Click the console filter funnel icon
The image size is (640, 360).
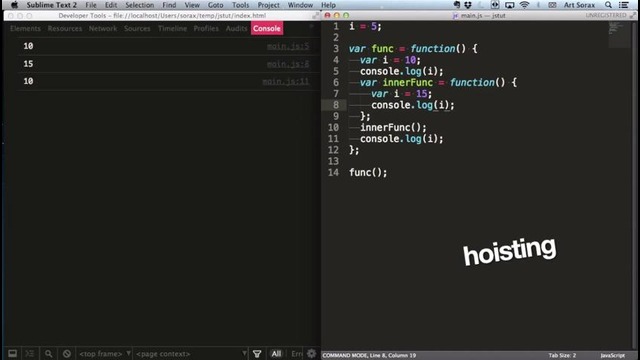coord(257,353)
